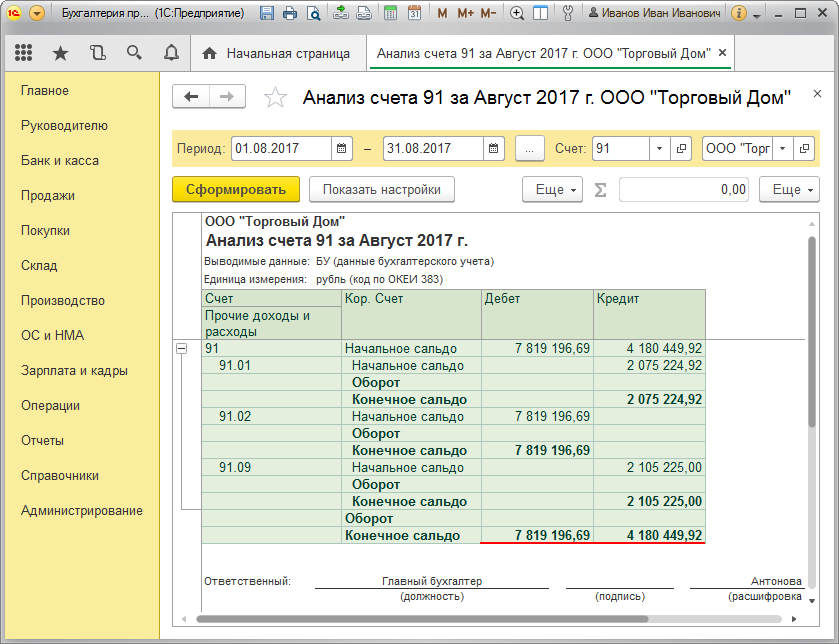Go back with the left arrow button
The height and width of the screenshot is (644, 839).
coord(190,97)
